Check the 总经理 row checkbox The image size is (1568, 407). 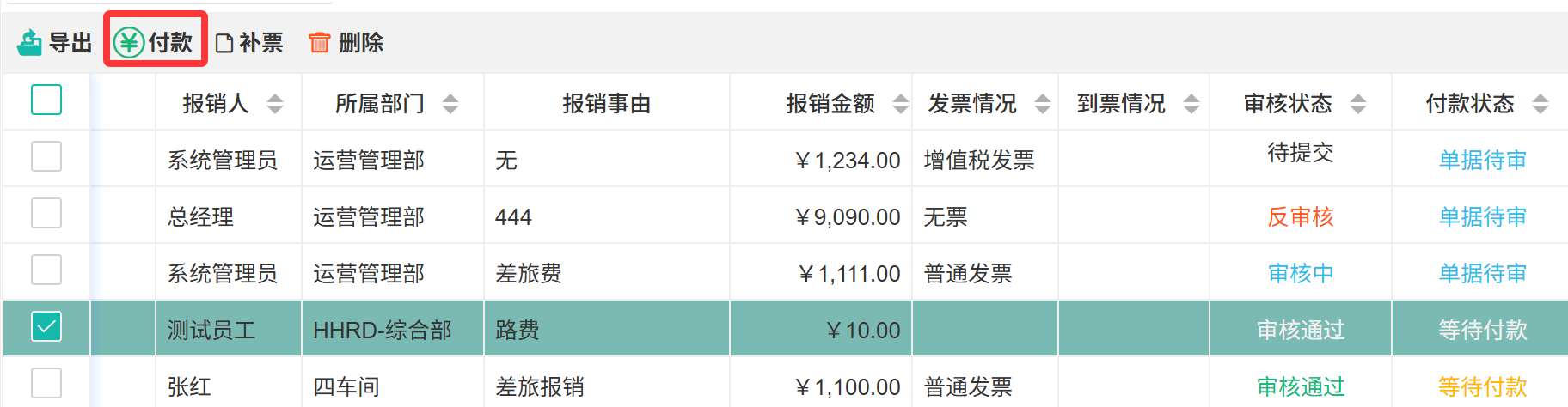(46, 213)
